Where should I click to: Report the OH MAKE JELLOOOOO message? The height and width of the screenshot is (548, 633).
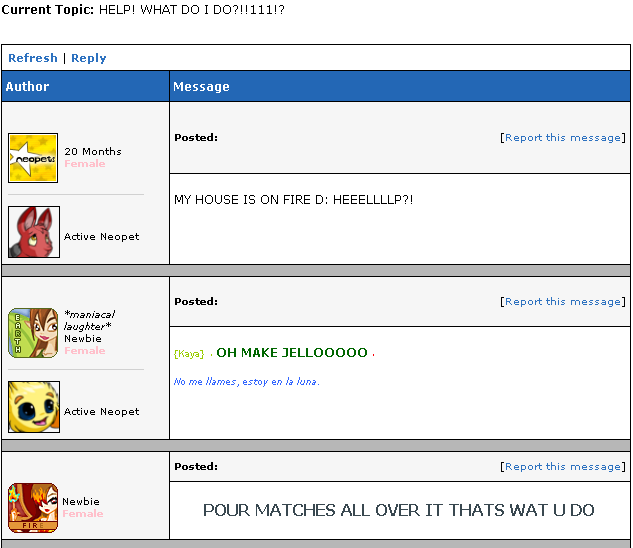click(x=563, y=302)
